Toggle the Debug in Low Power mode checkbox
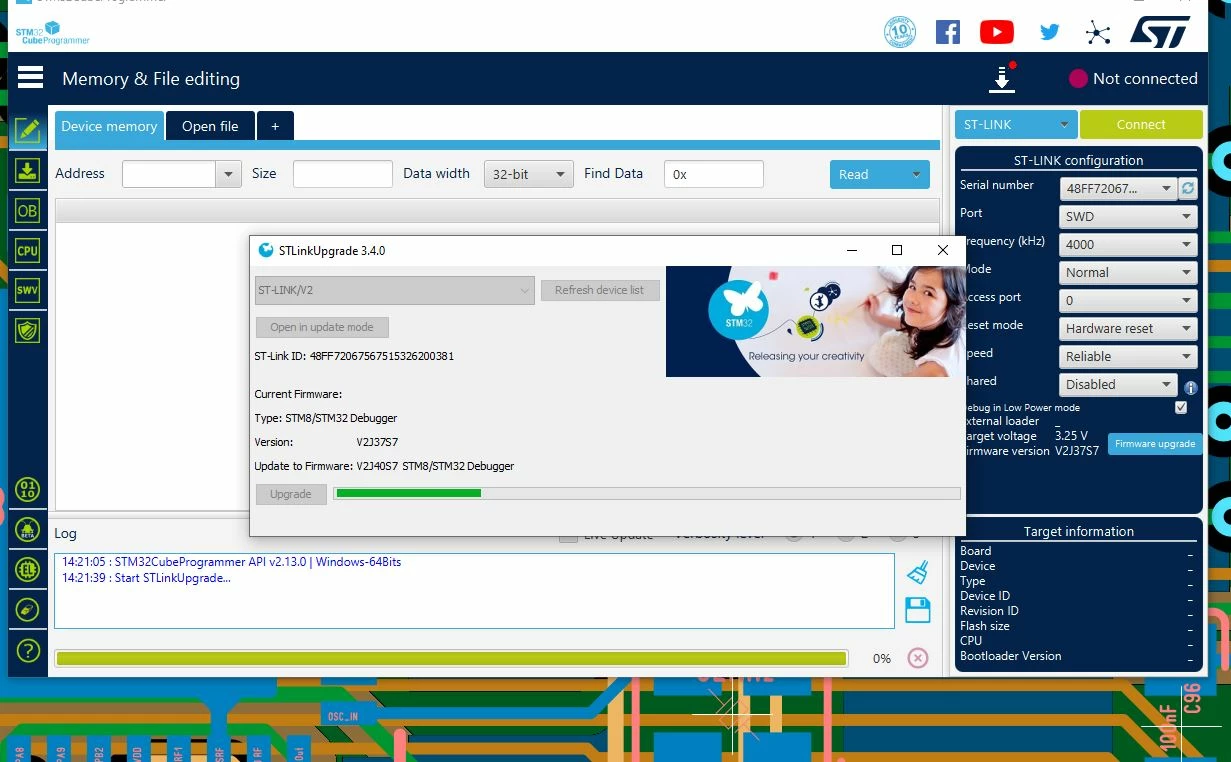This screenshot has height=762, width=1231. pos(1181,408)
